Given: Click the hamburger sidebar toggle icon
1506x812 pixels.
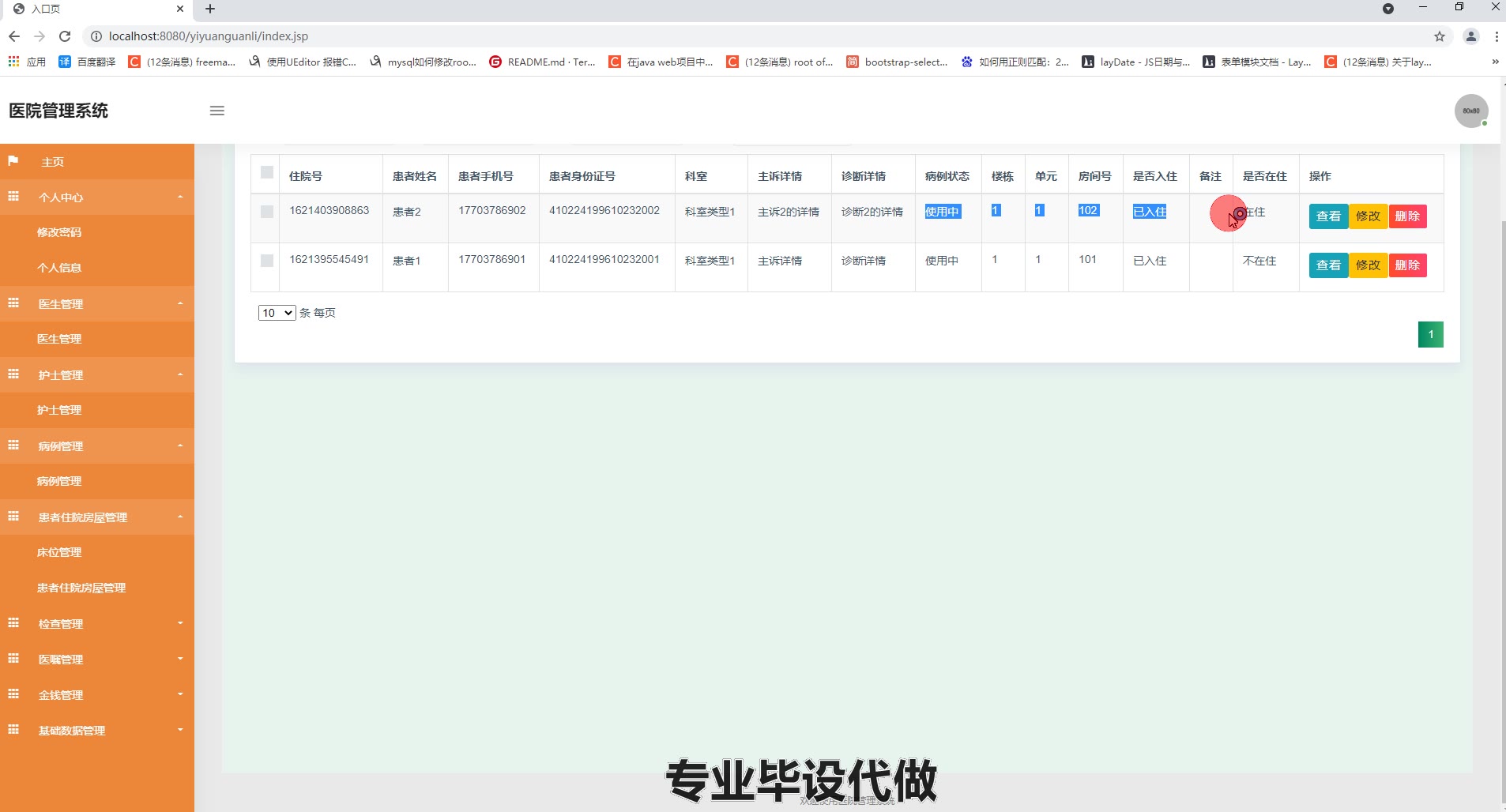Looking at the screenshot, I should 217,111.
